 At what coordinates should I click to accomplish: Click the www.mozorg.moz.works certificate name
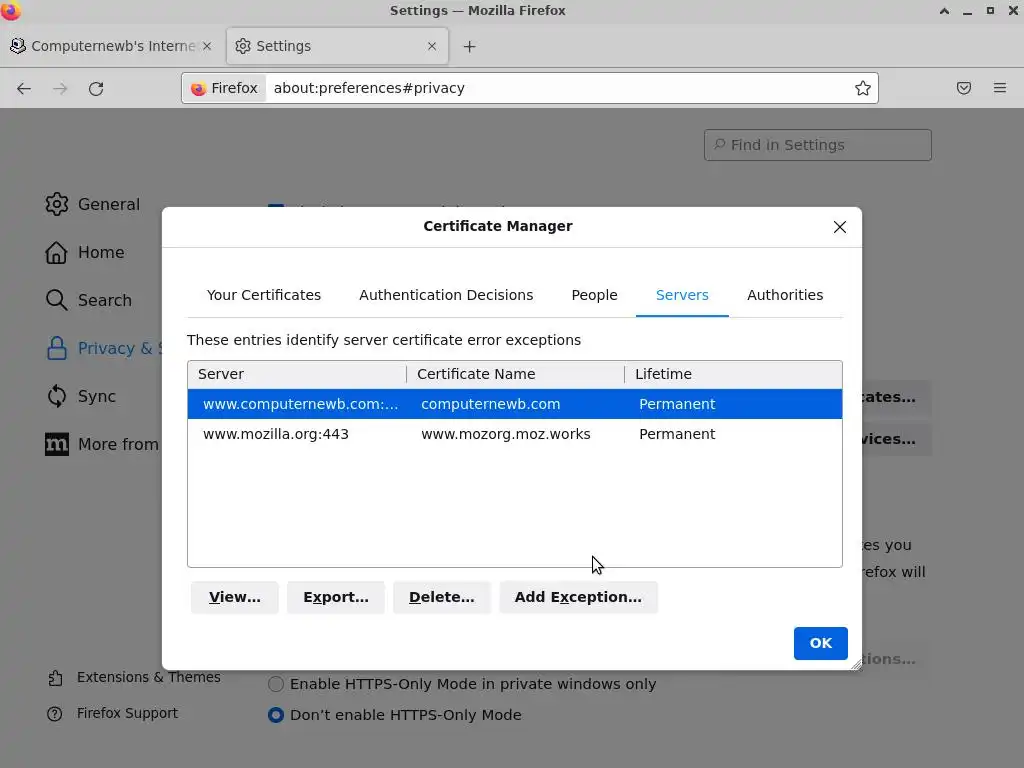pos(505,434)
